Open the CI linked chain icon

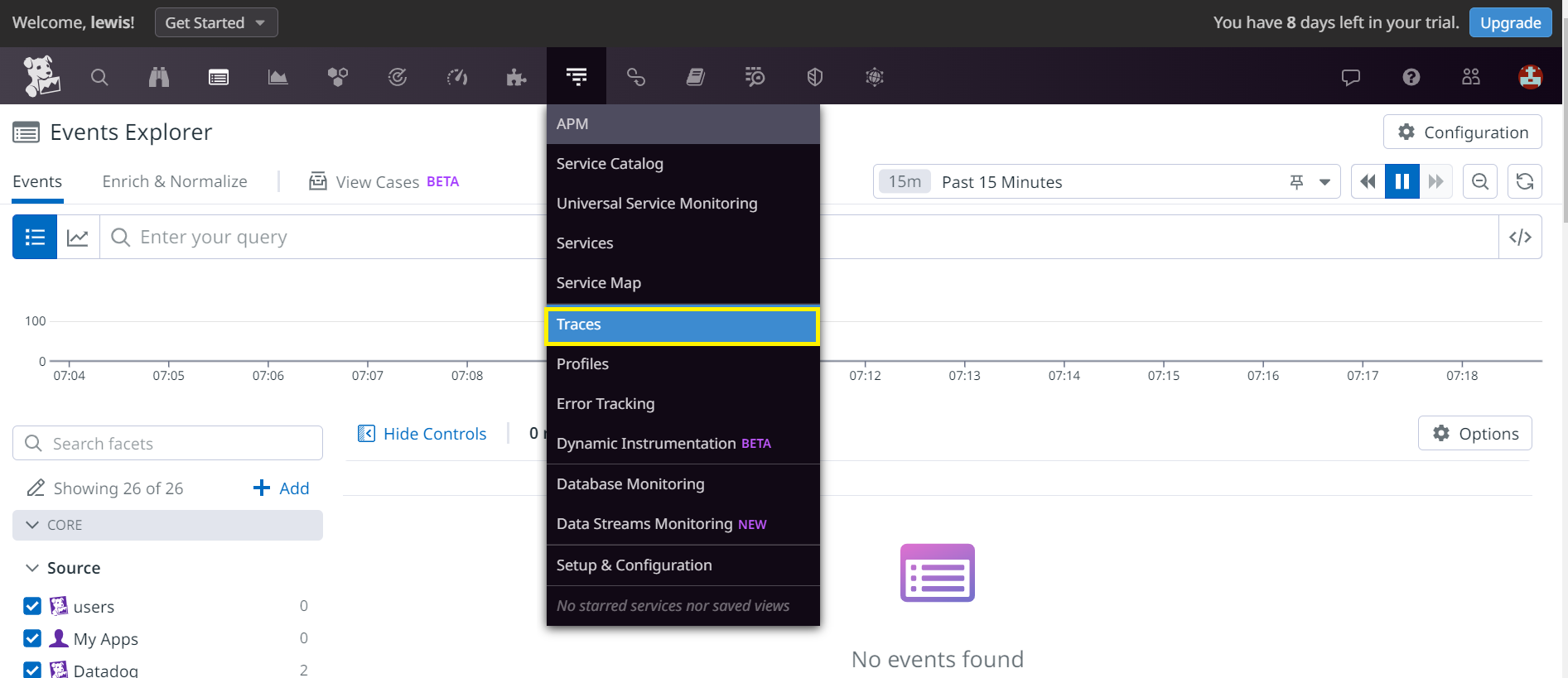tap(636, 77)
